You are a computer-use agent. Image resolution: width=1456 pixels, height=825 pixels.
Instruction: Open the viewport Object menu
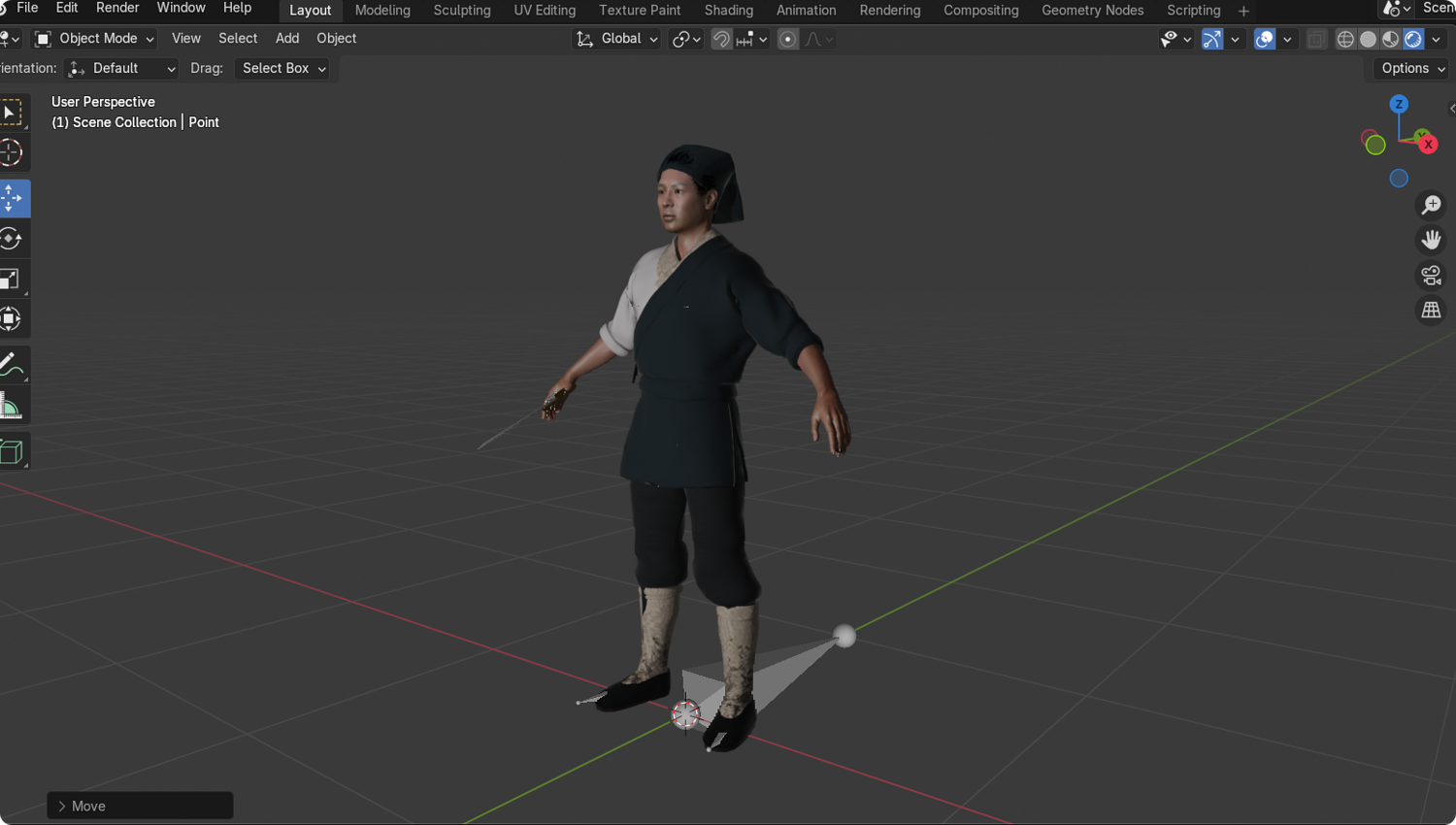[x=337, y=39]
